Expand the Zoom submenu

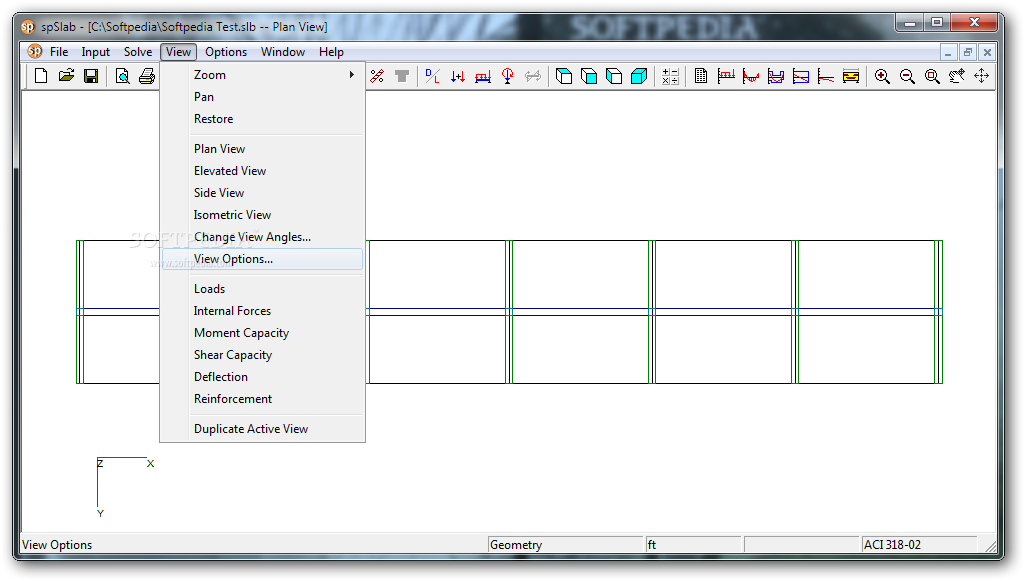click(262, 75)
